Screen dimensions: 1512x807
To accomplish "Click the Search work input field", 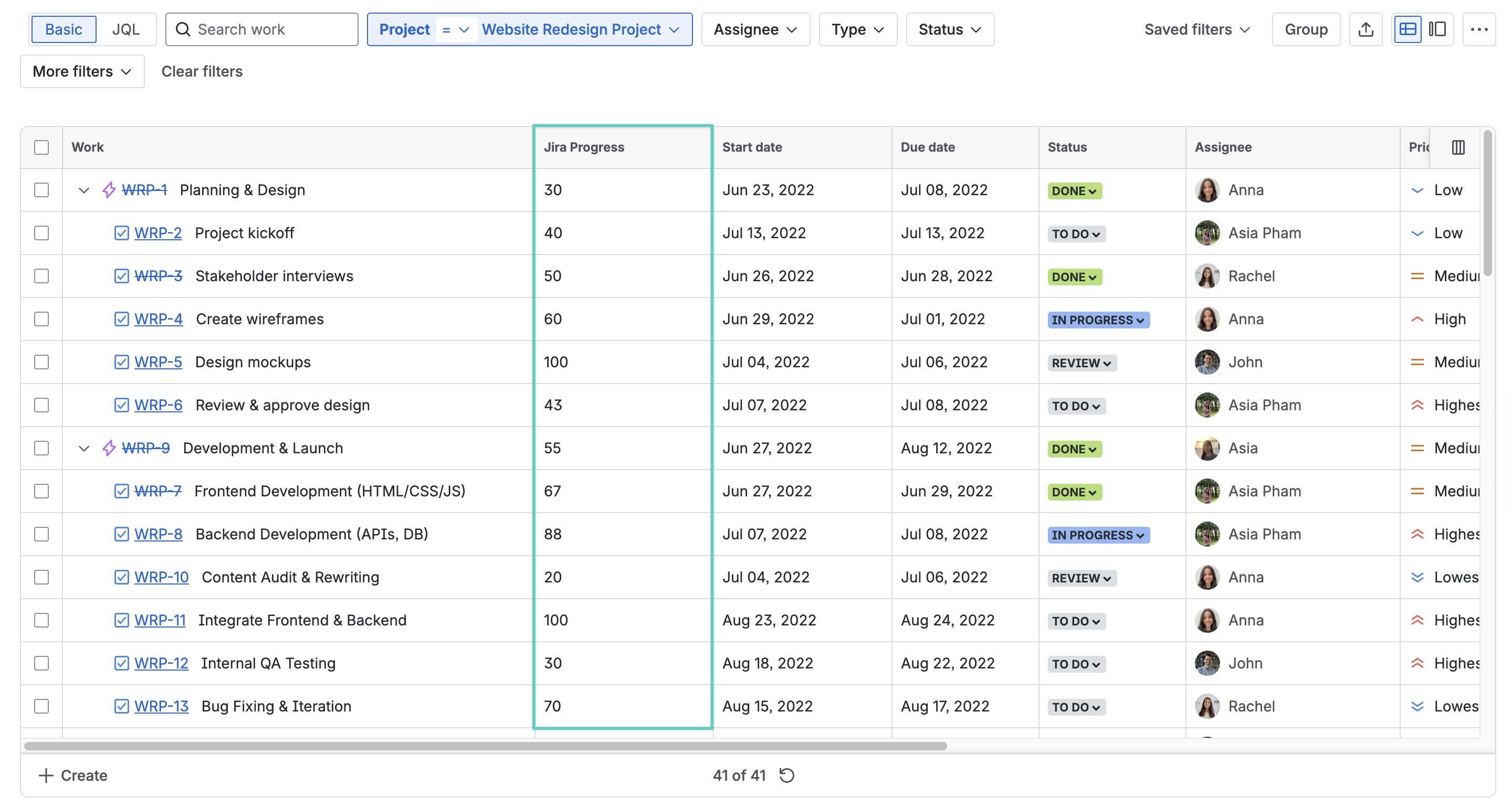I will click(262, 29).
